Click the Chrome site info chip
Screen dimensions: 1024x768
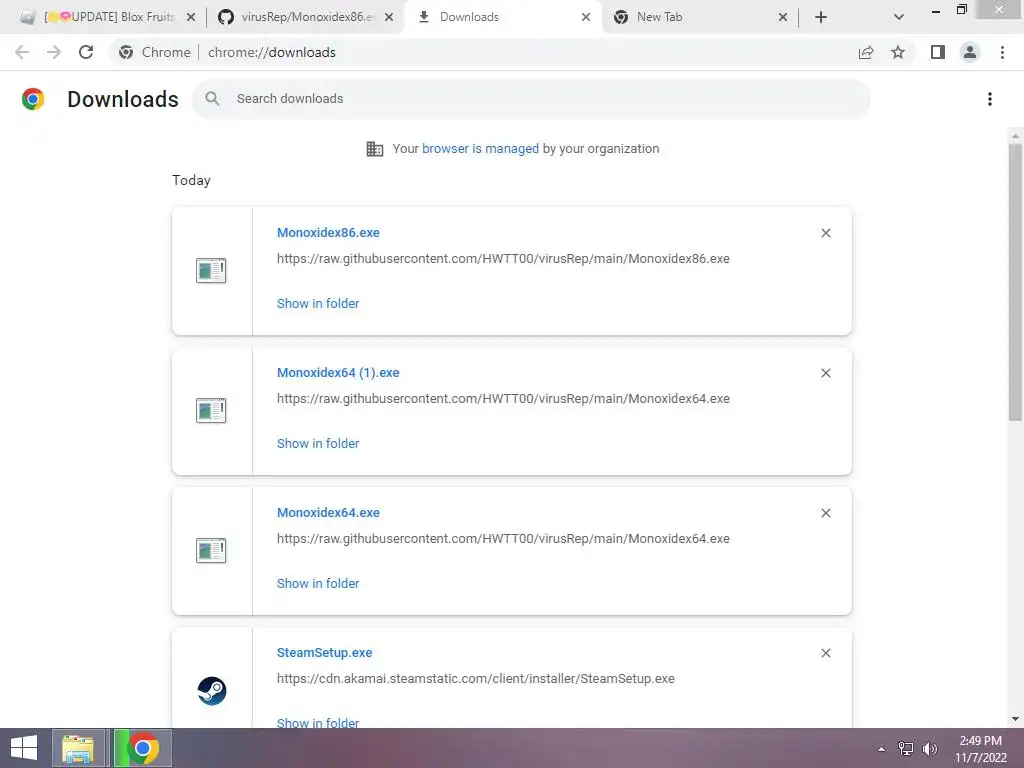point(155,52)
